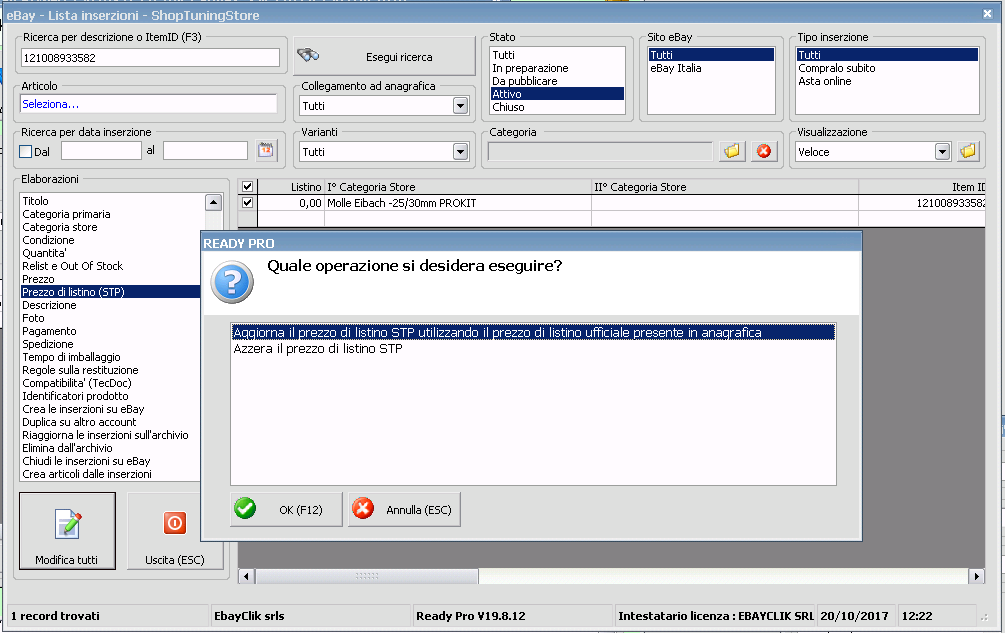Screen dimensions: 1005x633
Task: Select Compatibilita' (TecDoc)
Action: (77, 383)
